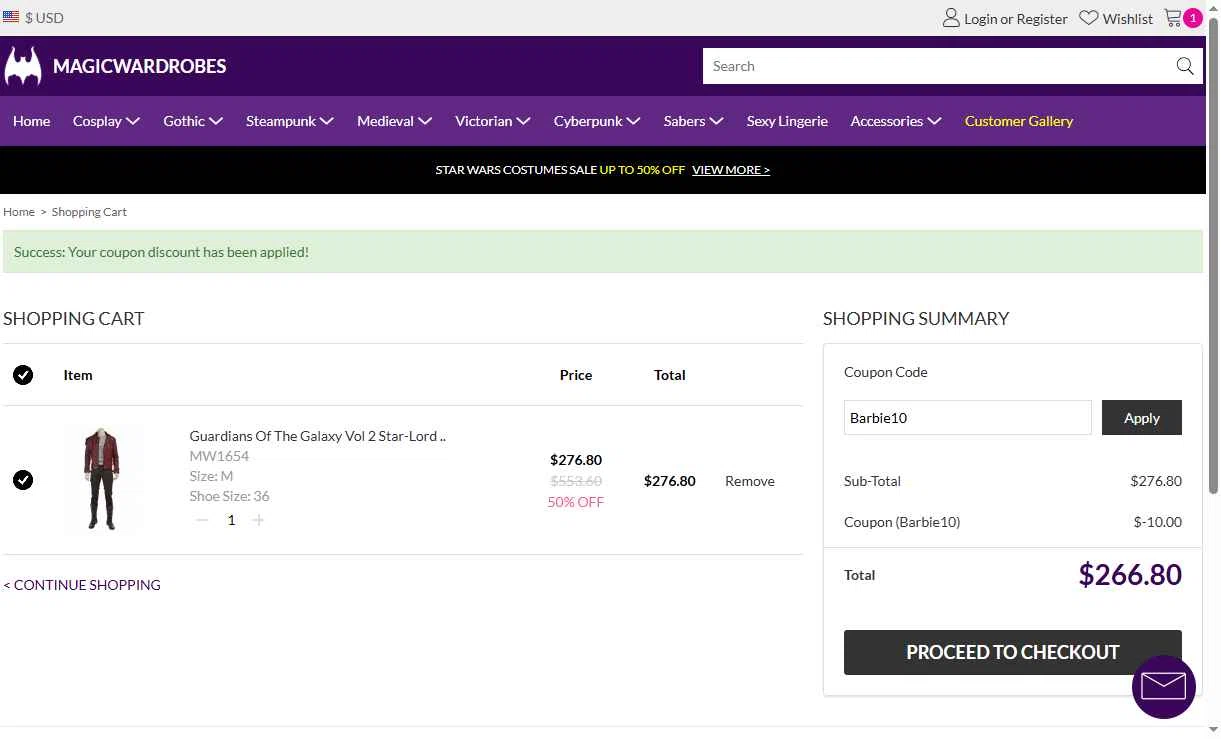This screenshot has height=739, width=1221.
Task: Click Continue Shopping link
Action: tap(82, 585)
